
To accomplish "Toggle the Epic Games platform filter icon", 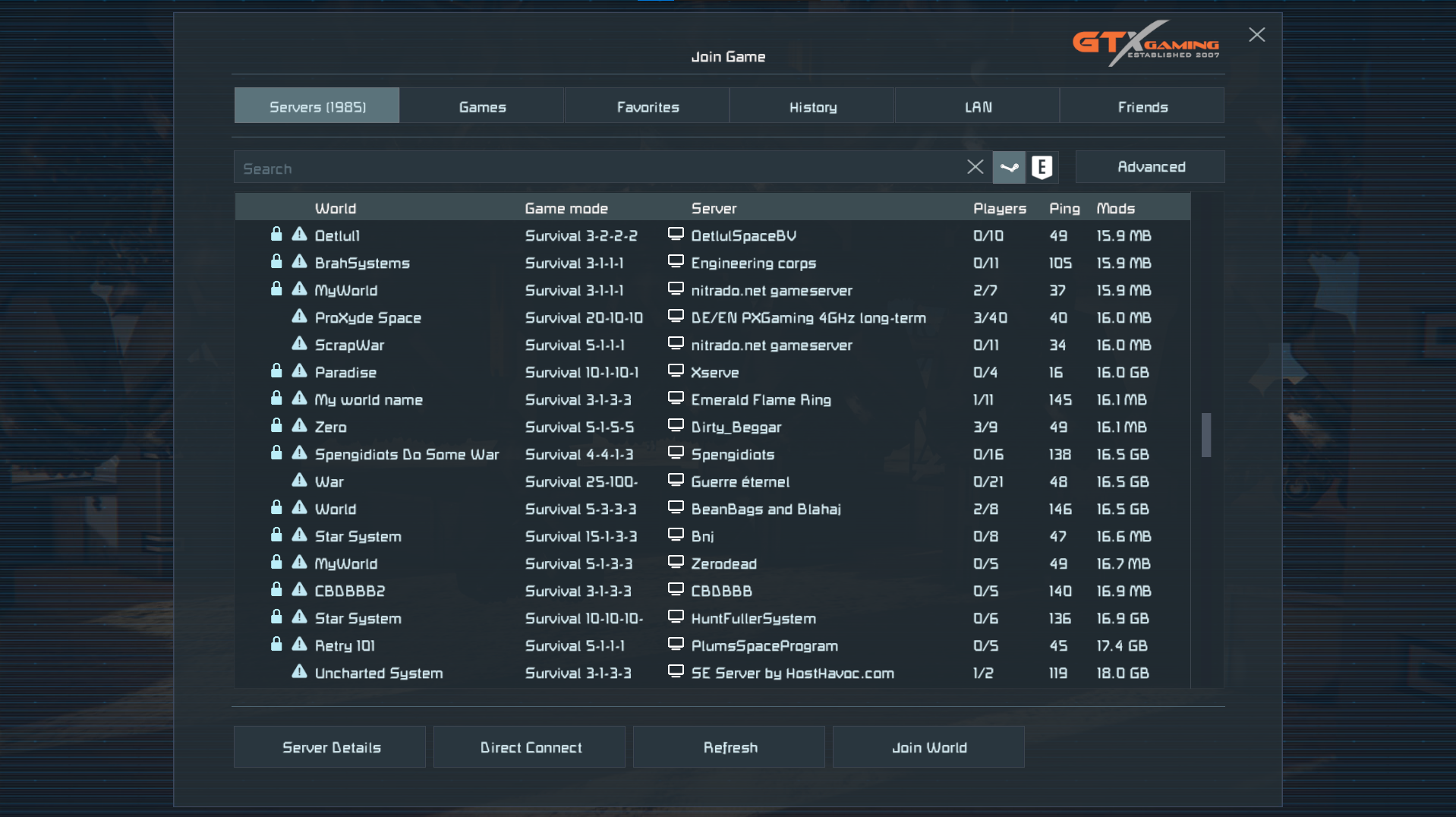I will click(x=1042, y=167).
